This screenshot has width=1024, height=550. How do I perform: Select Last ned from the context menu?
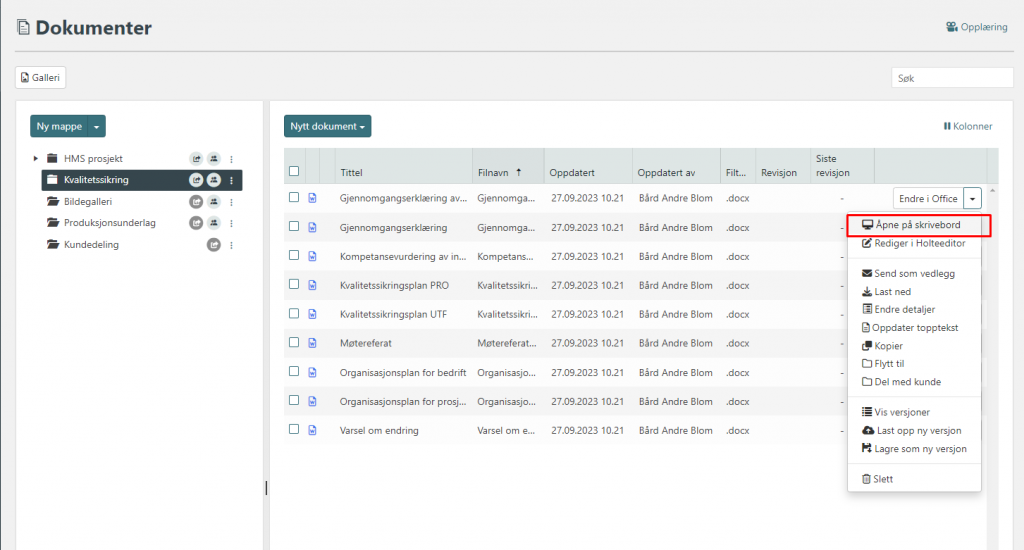pyautogui.click(x=892, y=291)
